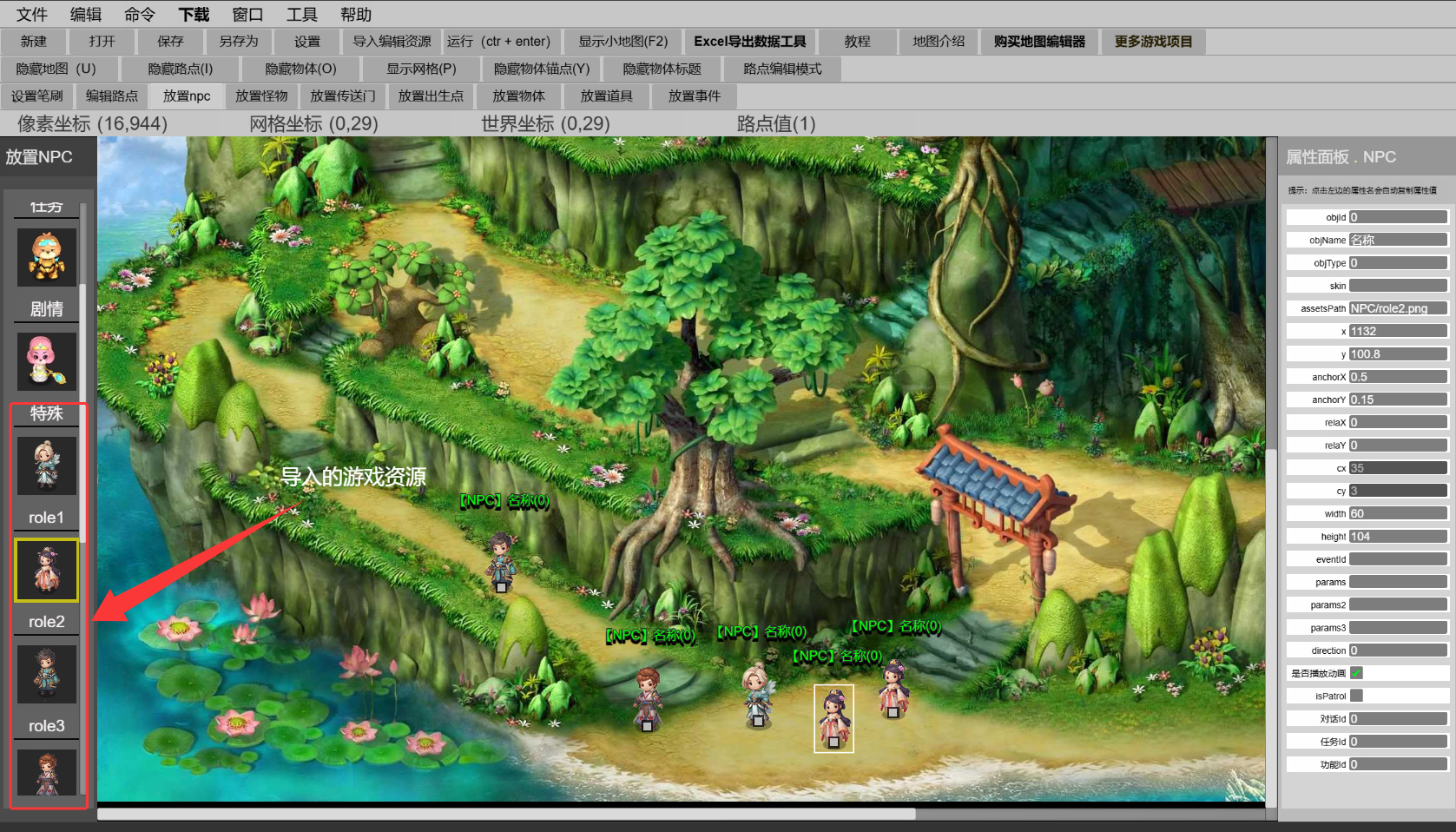Pick the dark-haired NPC thumbnail above role3
The image size is (1456, 832).
pyautogui.click(x=47, y=674)
